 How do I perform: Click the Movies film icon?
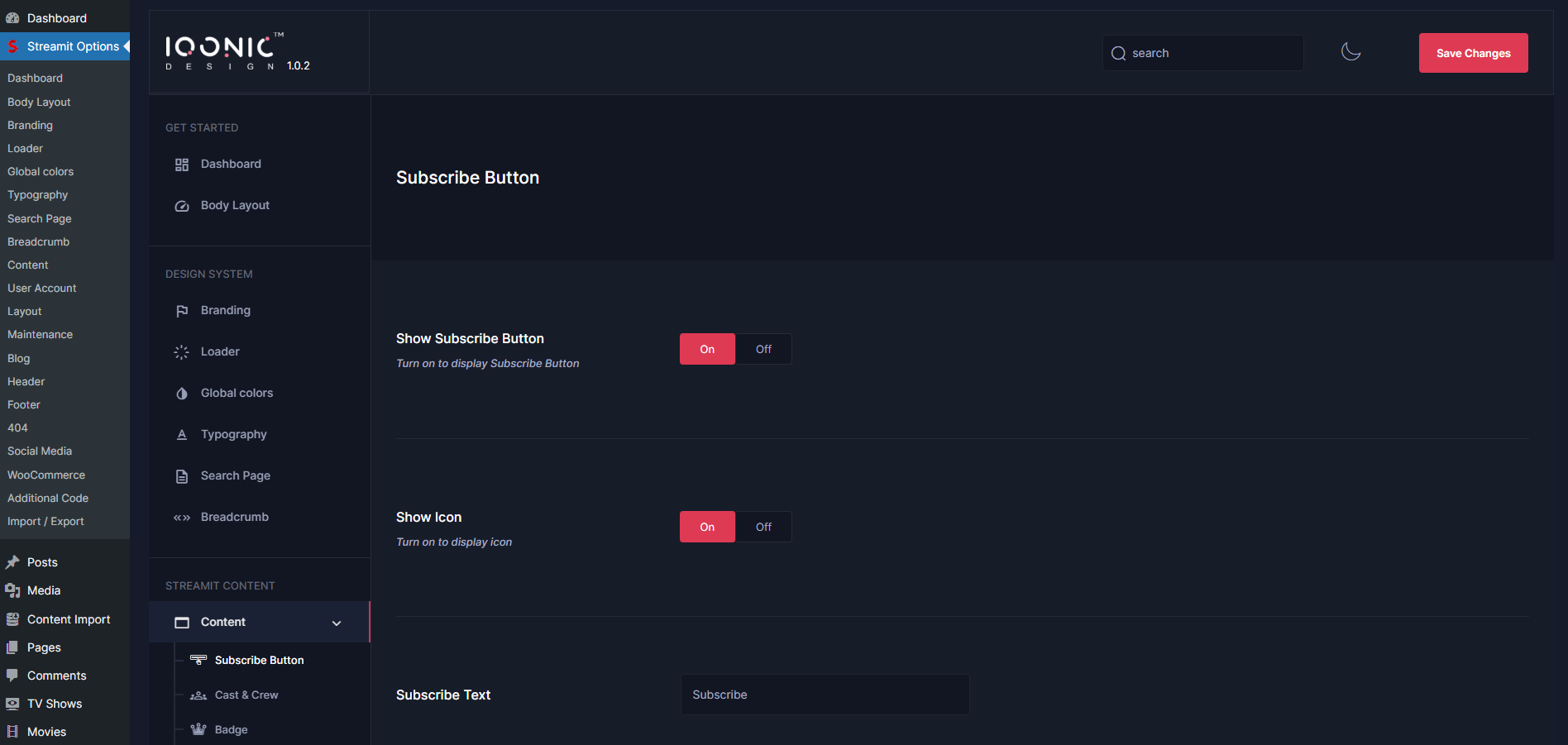tap(12, 732)
